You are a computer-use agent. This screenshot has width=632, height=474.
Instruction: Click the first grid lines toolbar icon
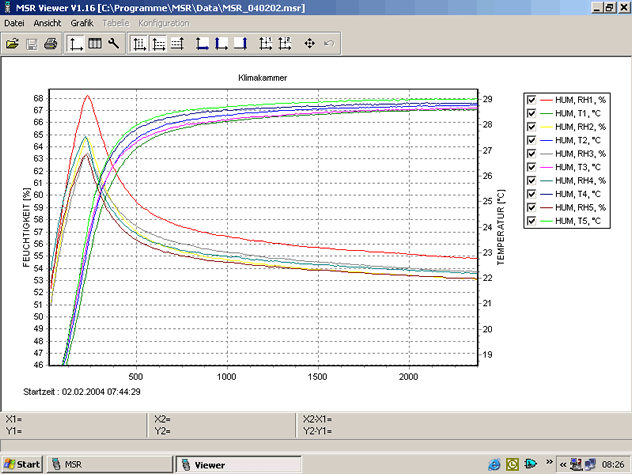coord(140,44)
